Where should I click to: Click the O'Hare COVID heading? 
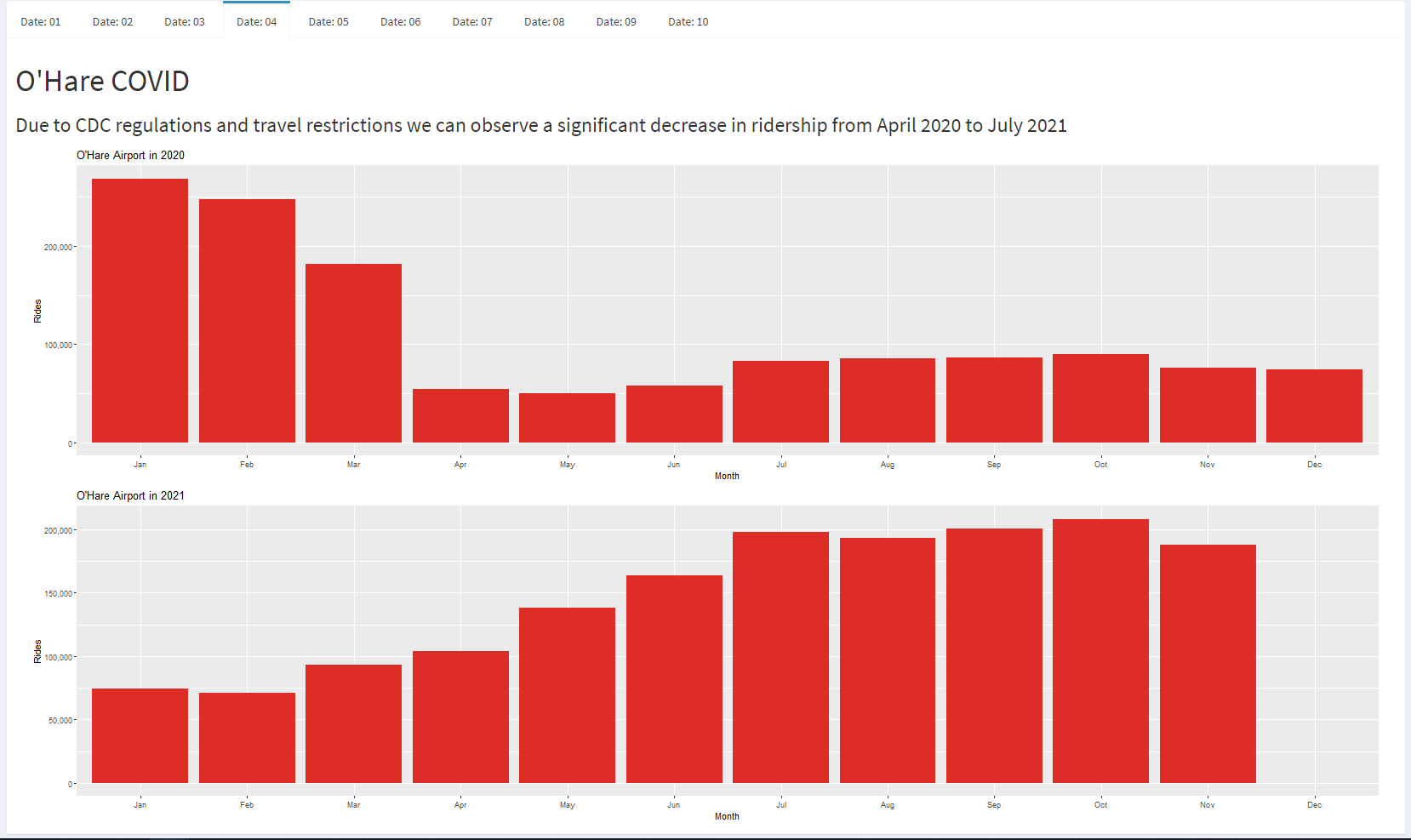pos(102,81)
